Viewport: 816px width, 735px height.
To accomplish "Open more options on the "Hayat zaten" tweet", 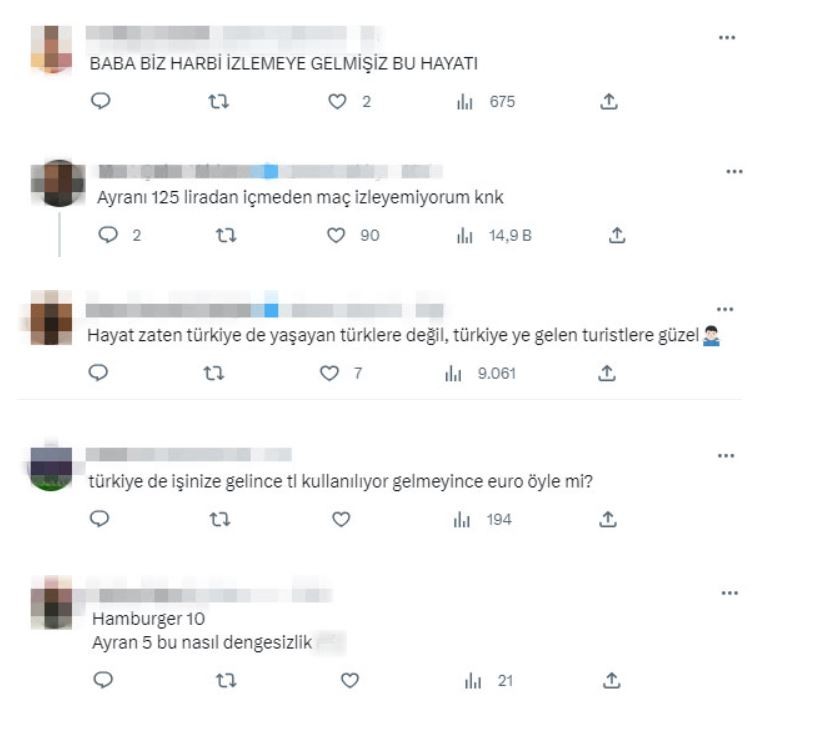I will click(x=724, y=309).
